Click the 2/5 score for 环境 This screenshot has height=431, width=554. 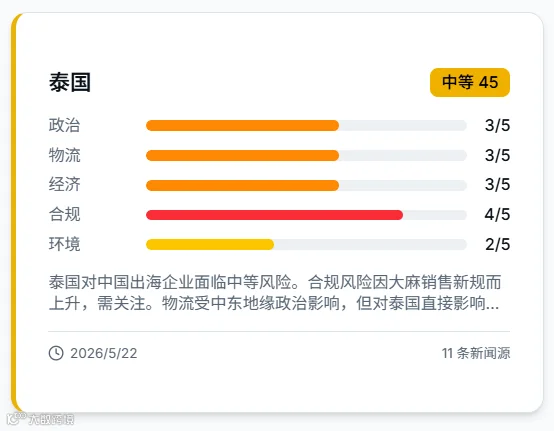pos(497,244)
